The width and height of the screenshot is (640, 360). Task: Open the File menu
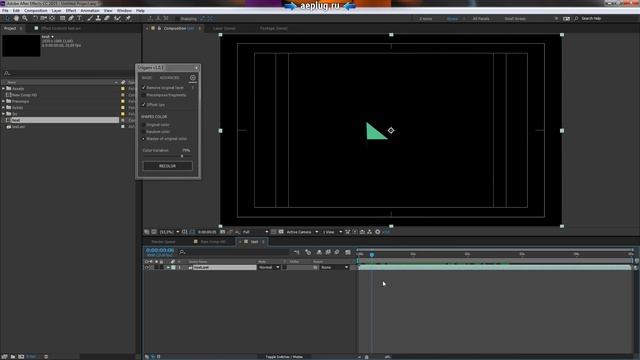[x=5, y=11]
